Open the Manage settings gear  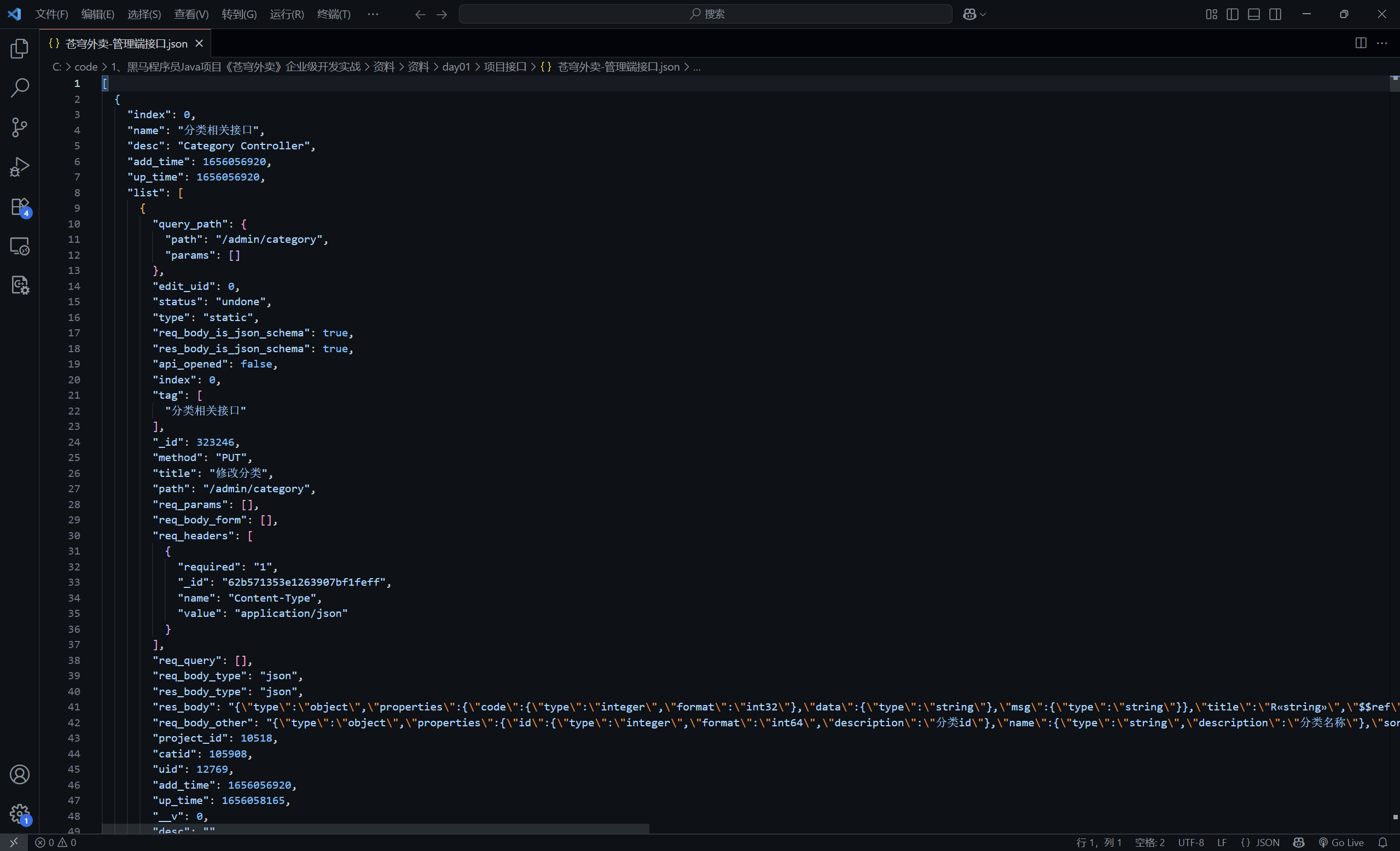19,813
